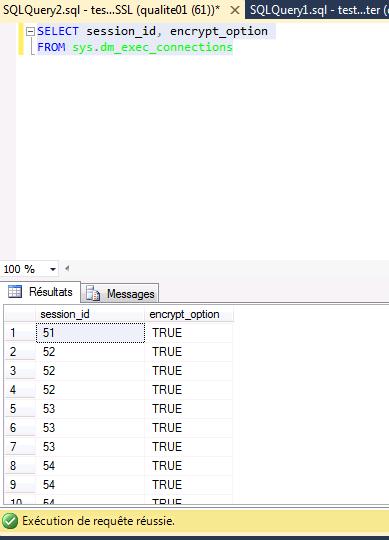Select row header 8
389x540 pixels.
click(20, 466)
